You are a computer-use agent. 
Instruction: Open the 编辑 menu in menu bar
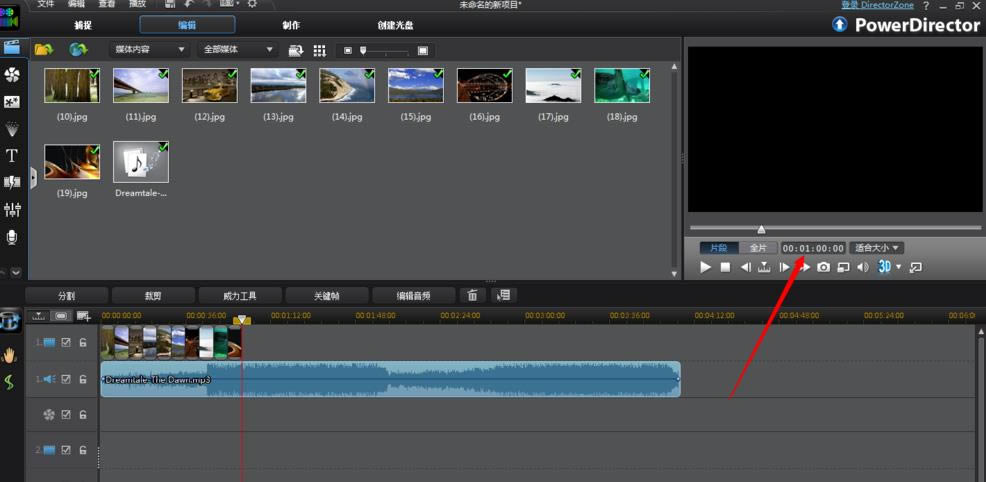click(77, 4)
